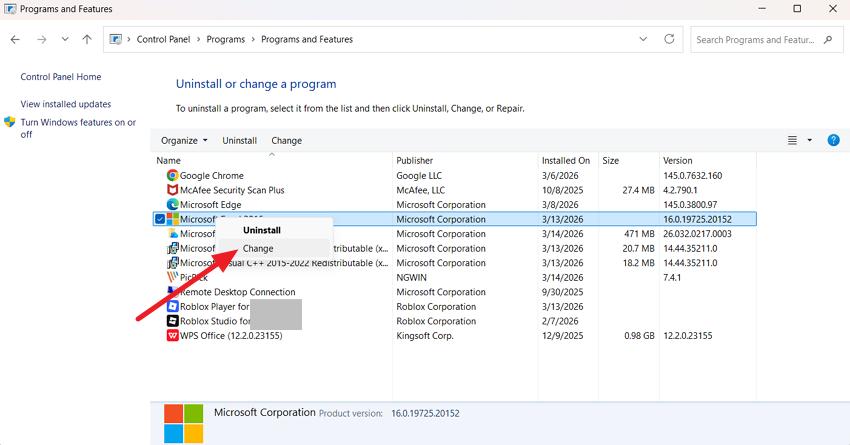Viewport: 850px width, 445px height.
Task: Open Control Panel Home link
Action: [x=61, y=77]
